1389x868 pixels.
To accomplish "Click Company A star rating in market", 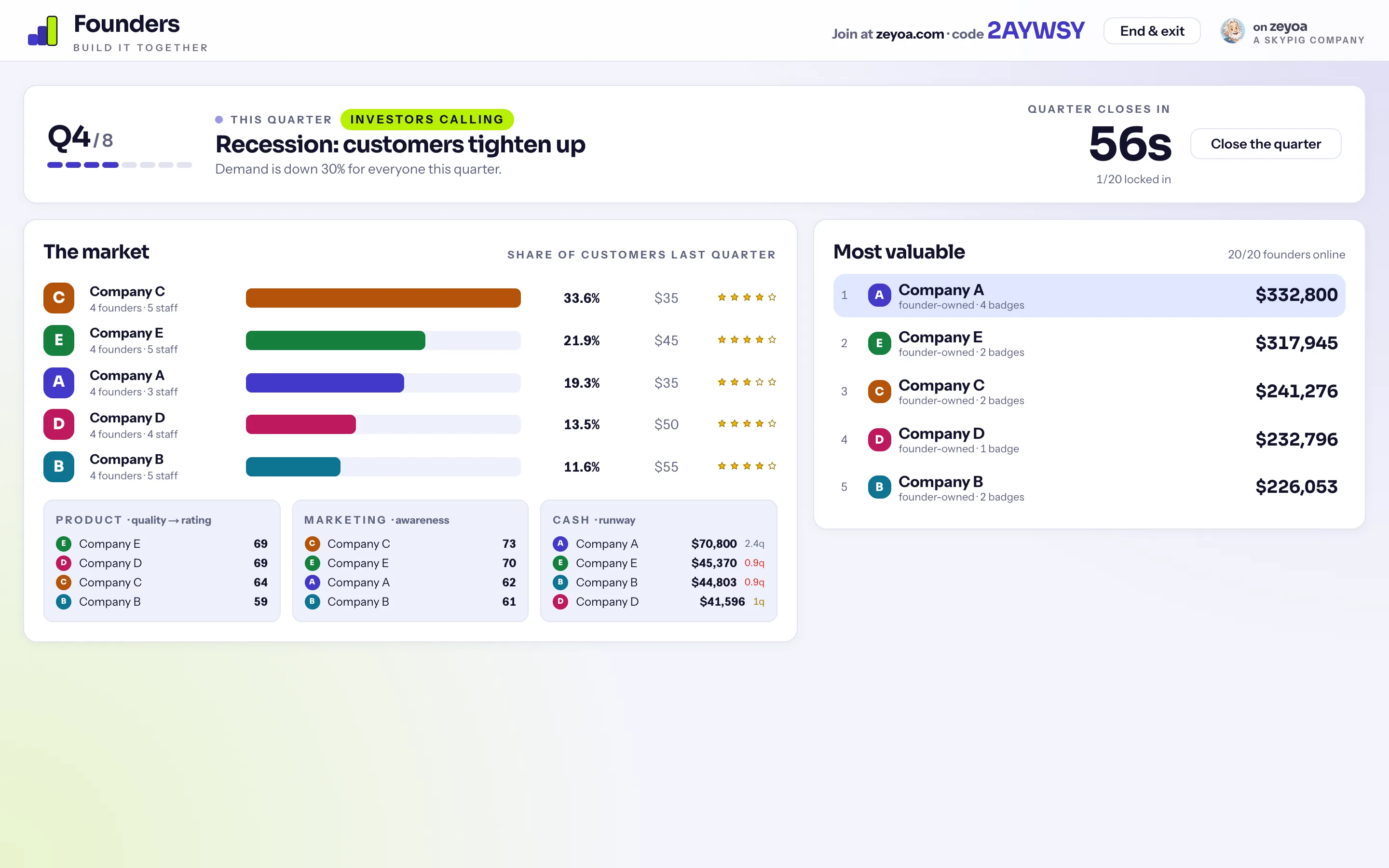I will pos(746,382).
